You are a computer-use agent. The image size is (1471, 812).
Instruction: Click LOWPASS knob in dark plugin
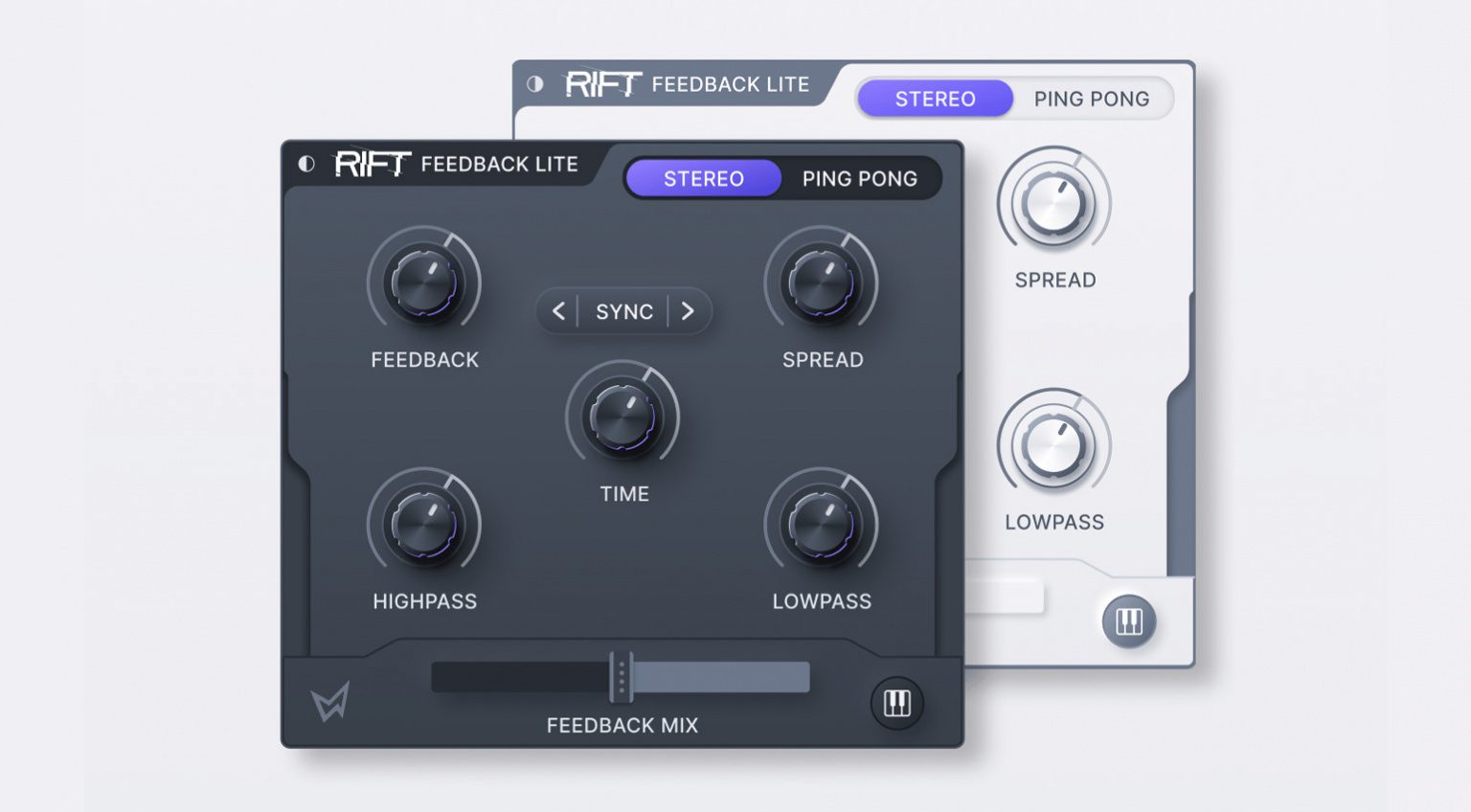tap(822, 525)
